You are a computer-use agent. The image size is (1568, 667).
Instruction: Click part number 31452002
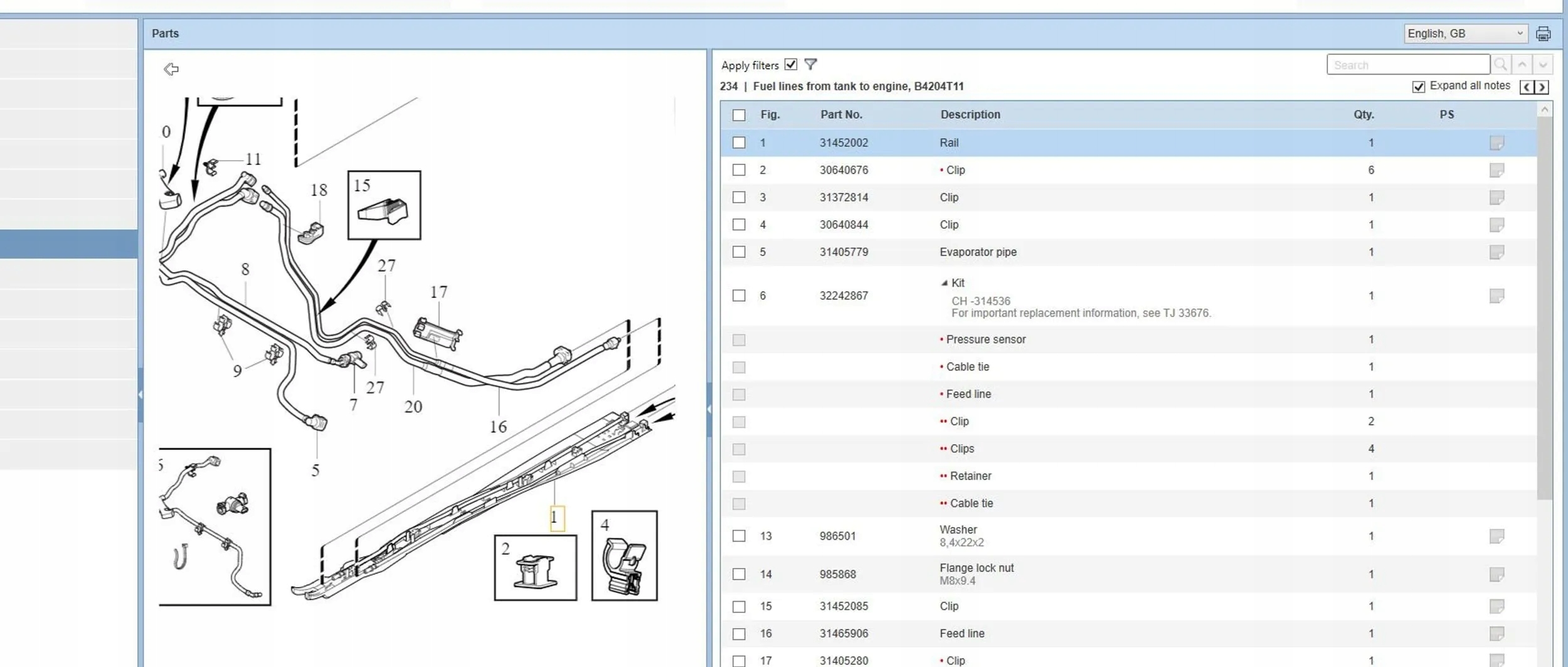[x=844, y=143]
